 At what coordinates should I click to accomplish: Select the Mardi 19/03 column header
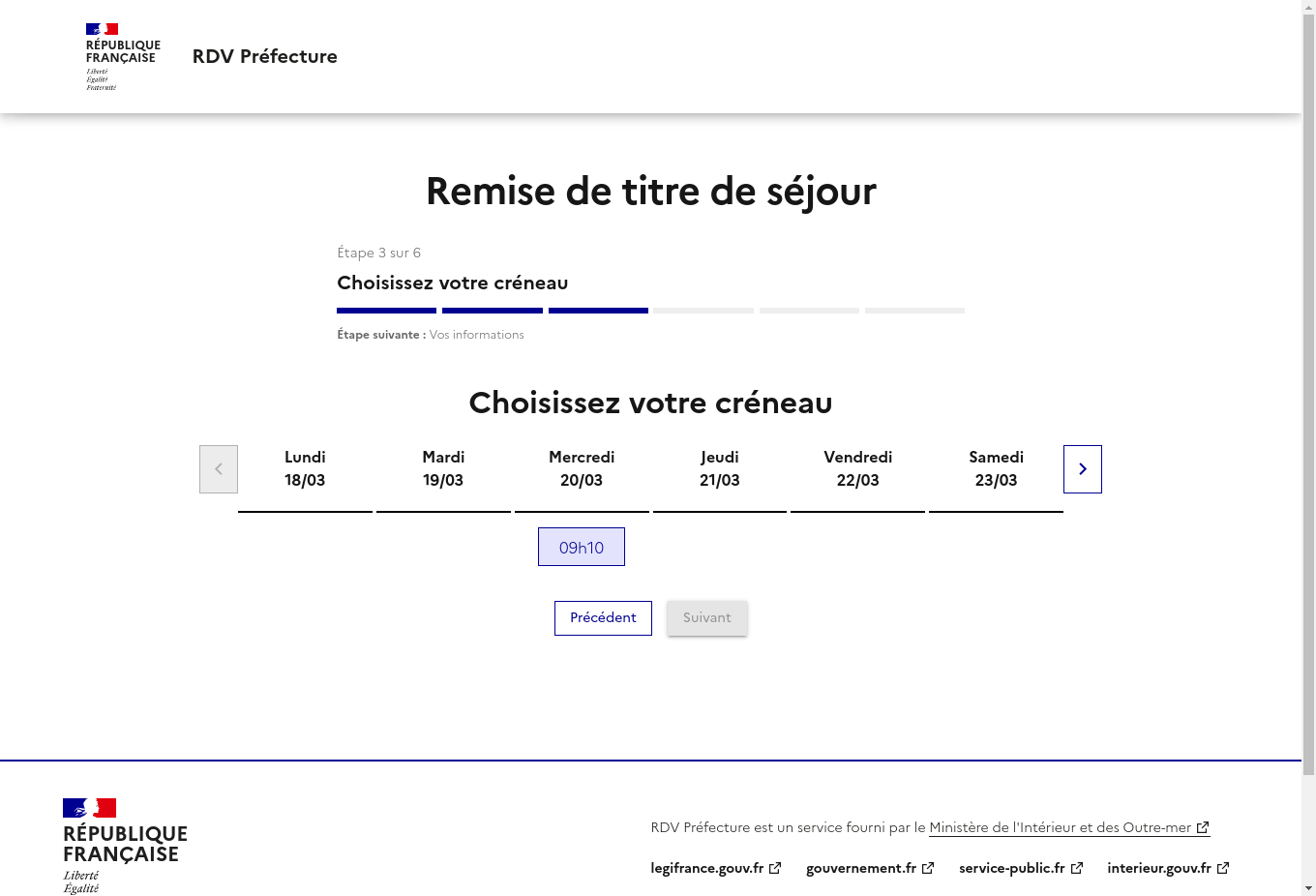click(443, 469)
